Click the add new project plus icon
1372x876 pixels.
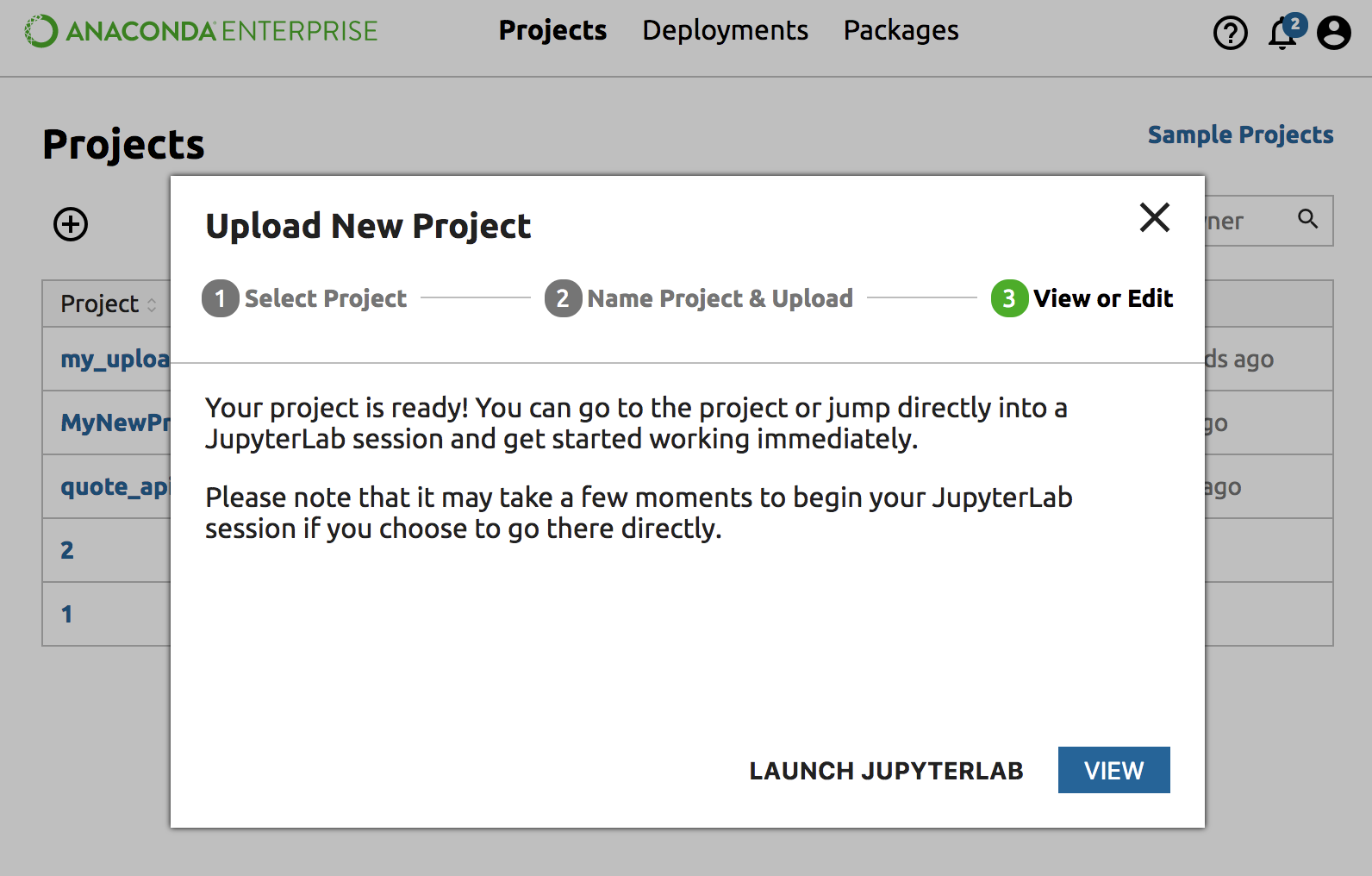pos(71,224)
